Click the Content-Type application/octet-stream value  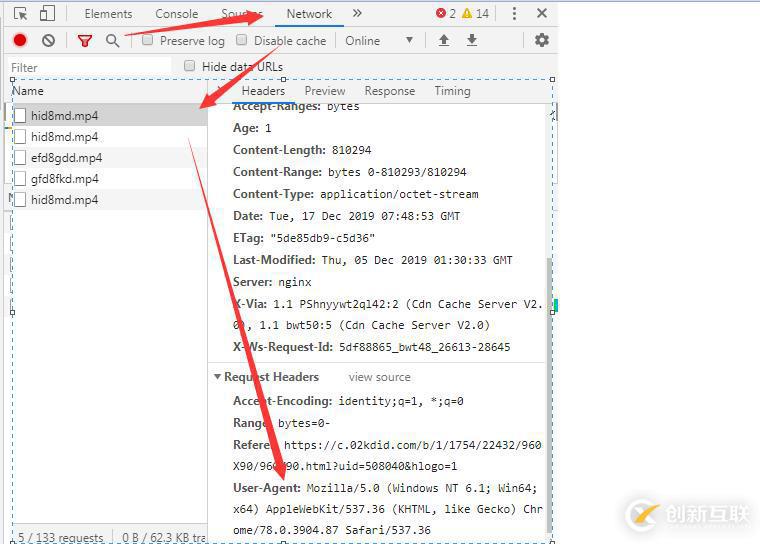tap(399, 194)
